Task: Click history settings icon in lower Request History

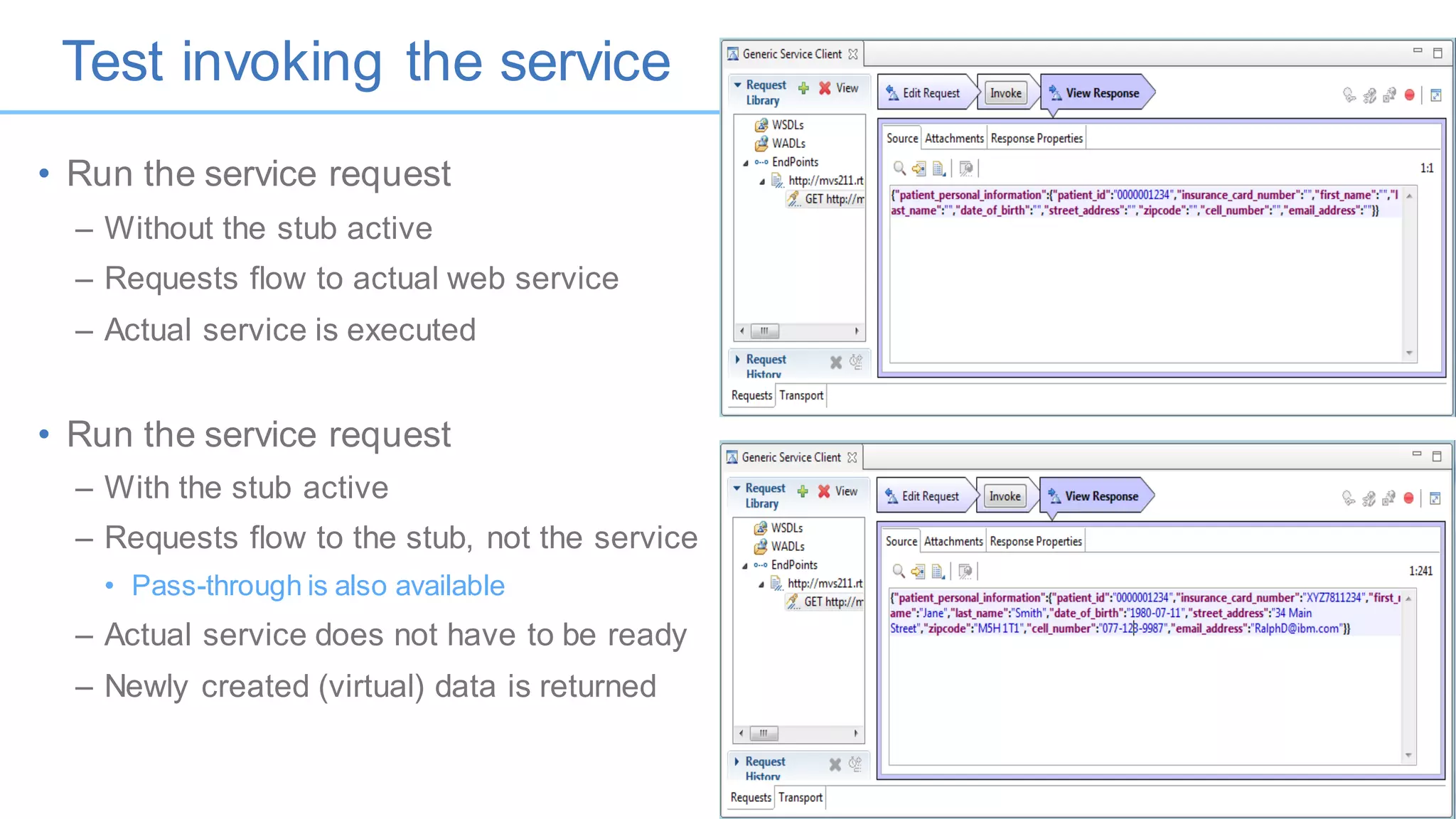Action: coord(855,764)
